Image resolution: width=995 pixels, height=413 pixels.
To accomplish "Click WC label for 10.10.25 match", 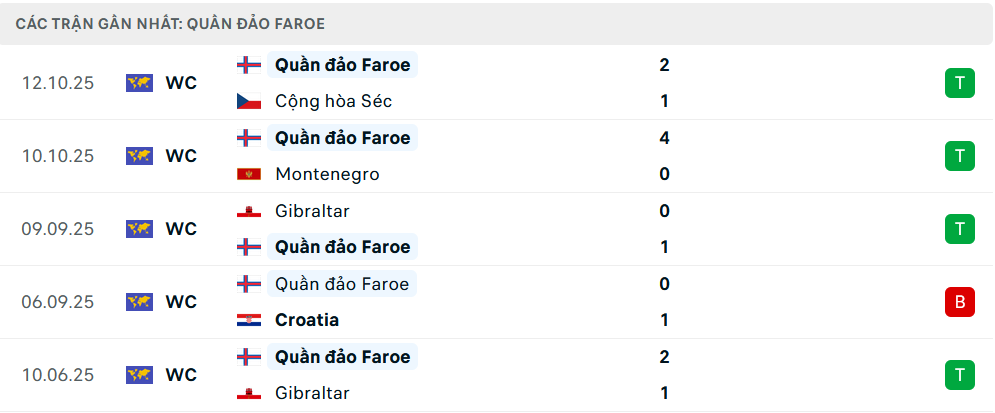I will click(181, 156).
